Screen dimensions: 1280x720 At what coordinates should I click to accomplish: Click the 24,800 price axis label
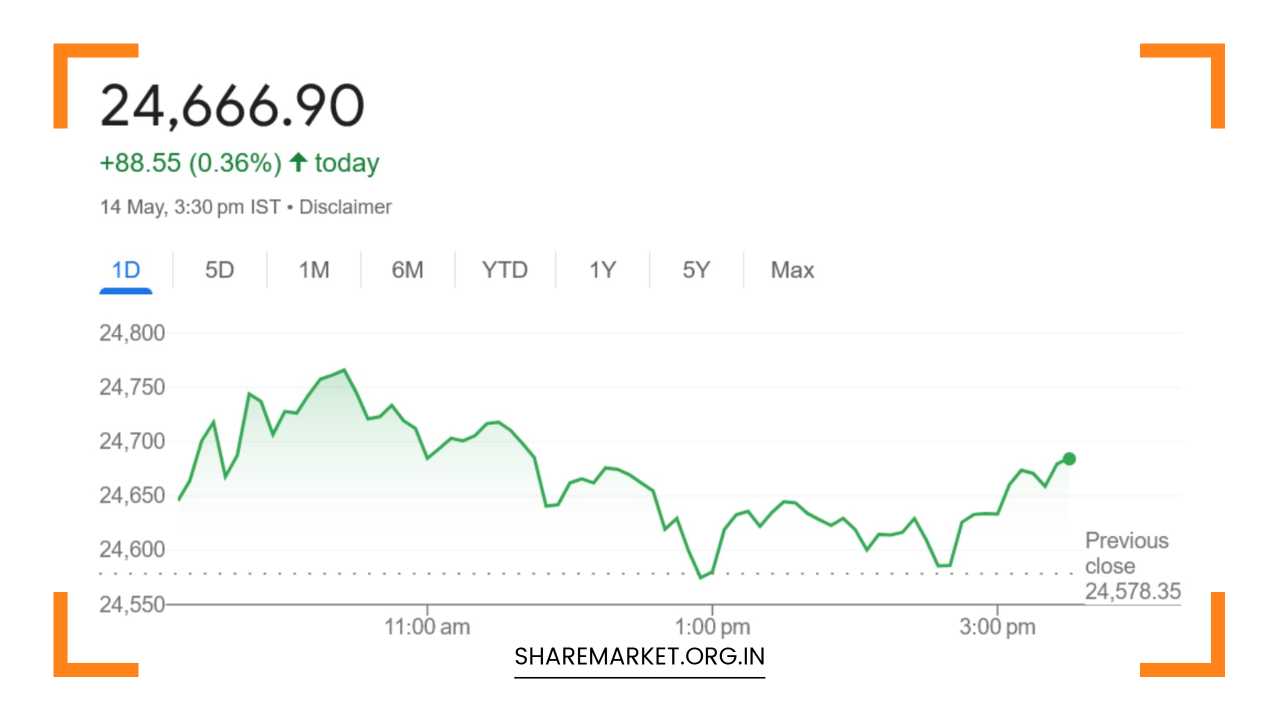[132, 333]
